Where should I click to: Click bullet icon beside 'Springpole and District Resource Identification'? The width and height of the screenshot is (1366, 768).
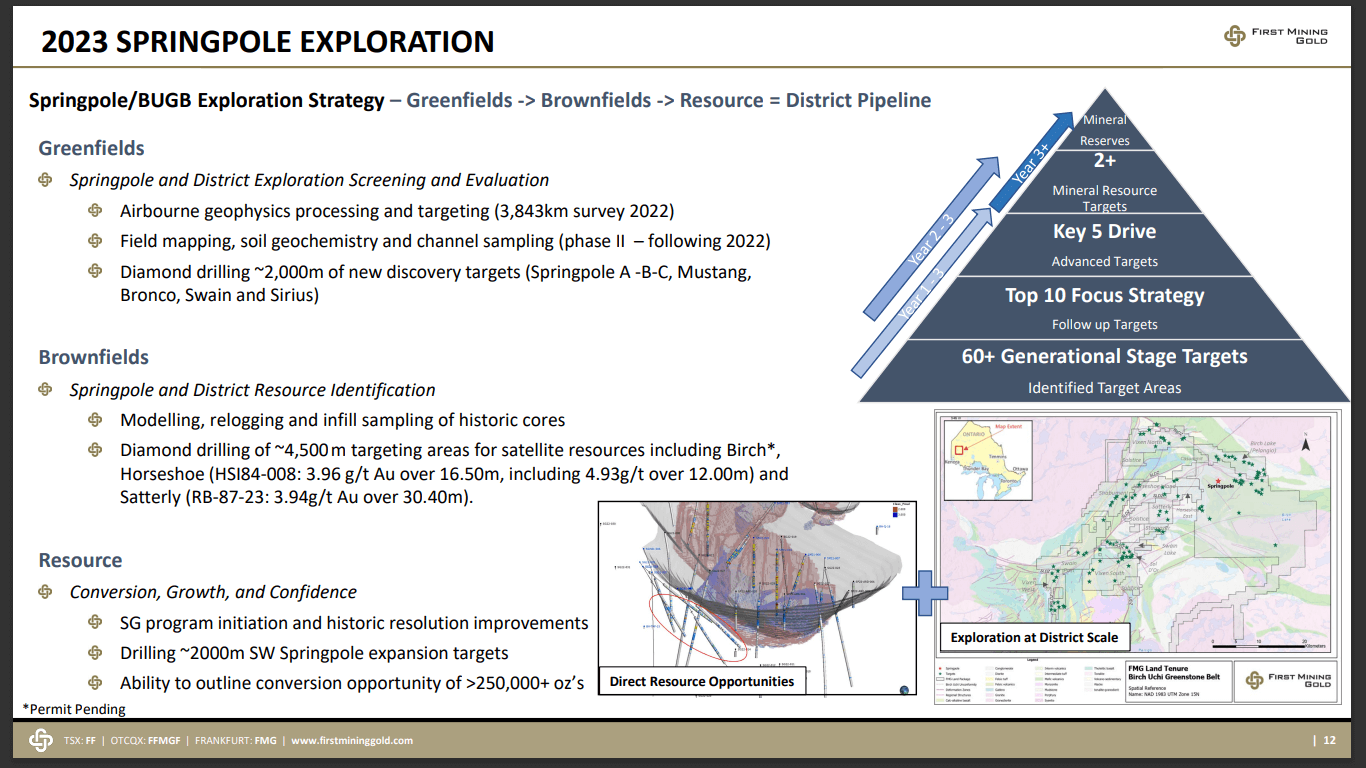coord(45,389)
